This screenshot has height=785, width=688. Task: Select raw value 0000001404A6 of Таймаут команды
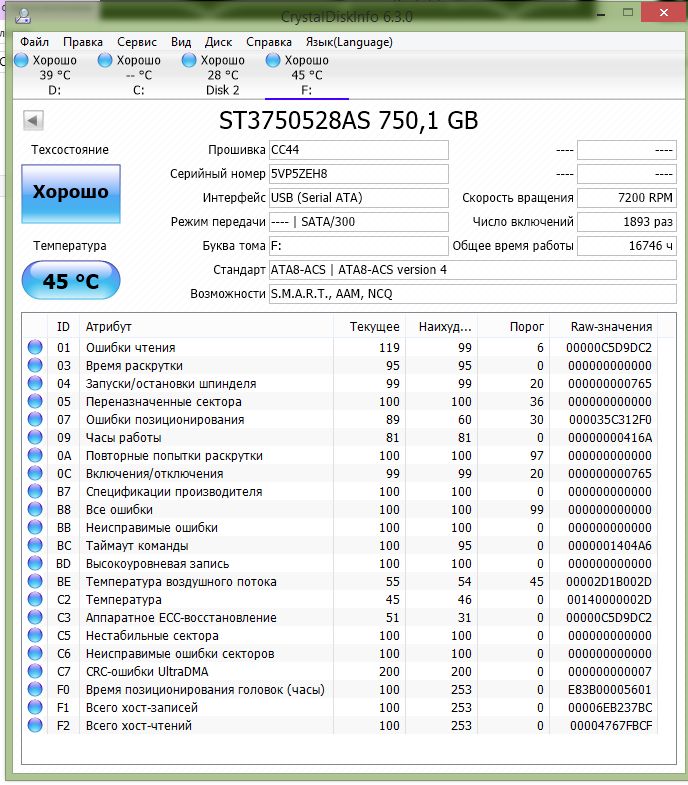click(609, 546)
